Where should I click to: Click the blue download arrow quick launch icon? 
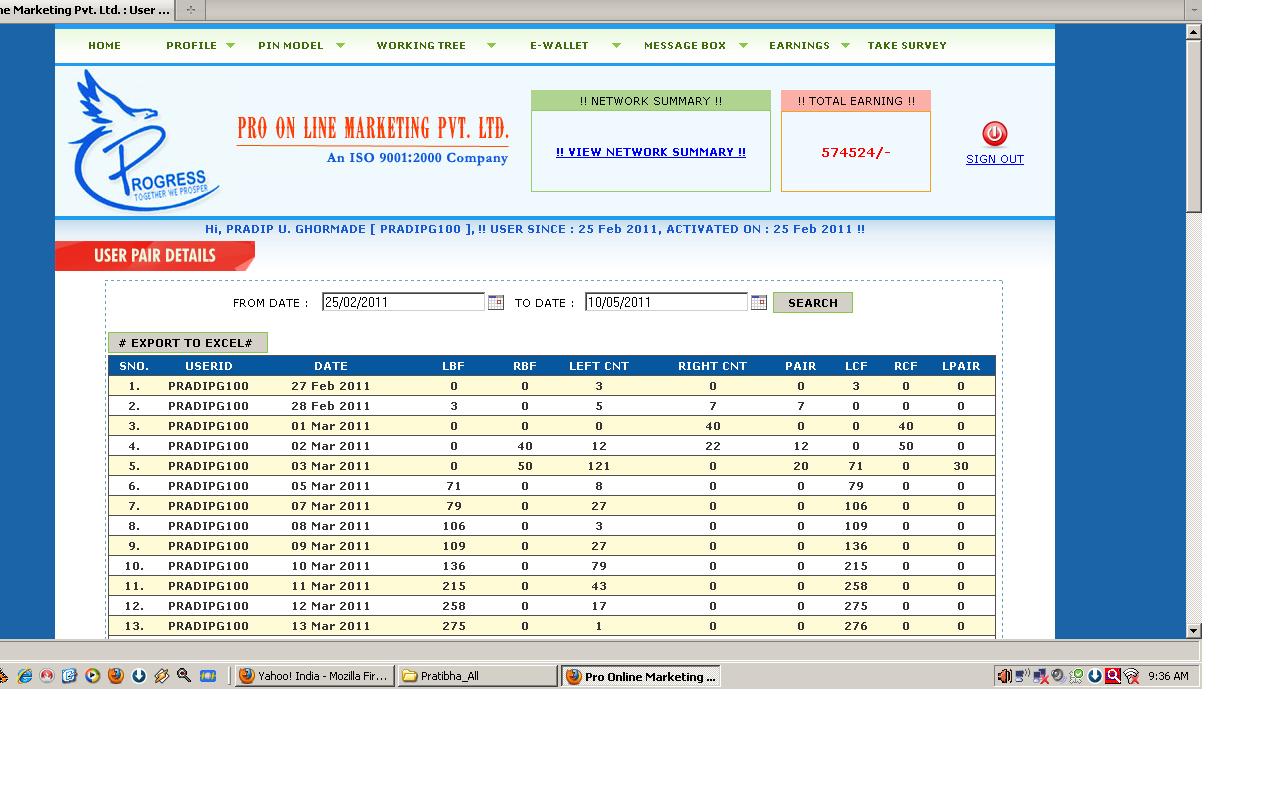(139, 676)
